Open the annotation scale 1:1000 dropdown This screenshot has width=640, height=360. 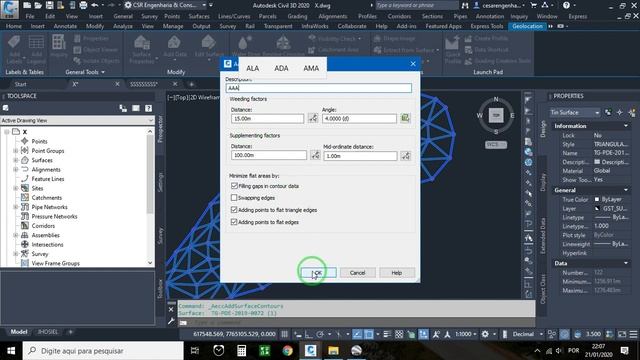tap(466, 334)
